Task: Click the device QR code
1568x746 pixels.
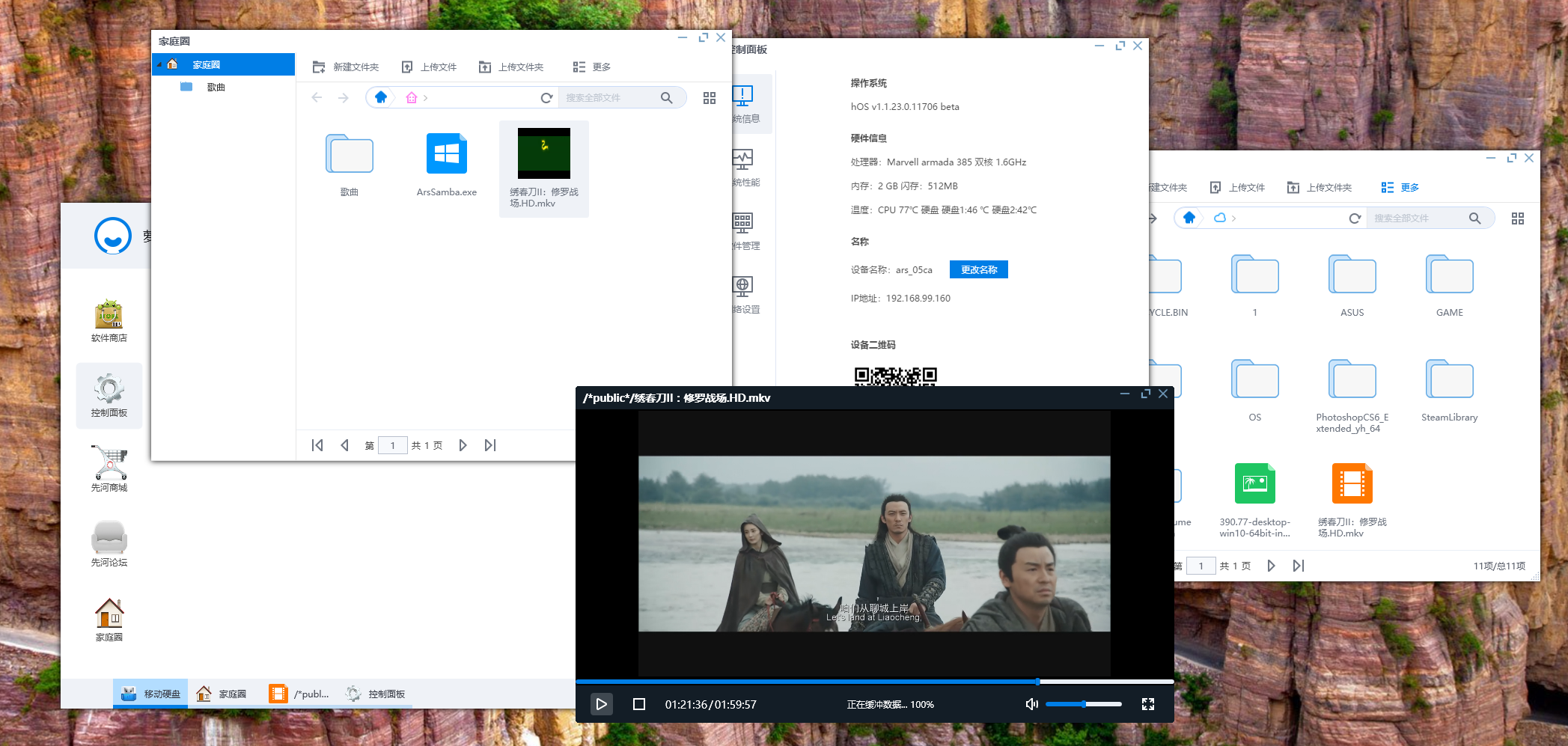Action: [896, 376]
